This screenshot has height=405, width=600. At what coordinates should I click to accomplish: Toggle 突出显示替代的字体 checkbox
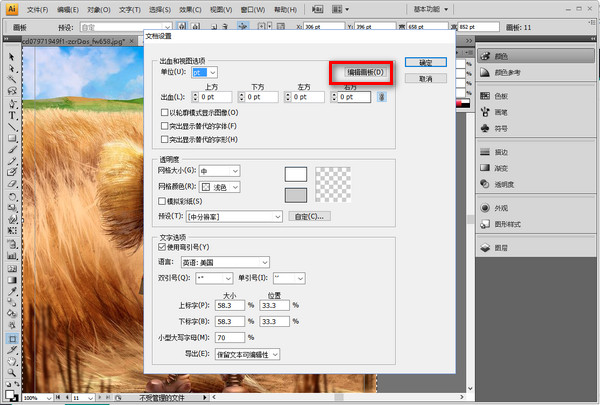point(165,126)
